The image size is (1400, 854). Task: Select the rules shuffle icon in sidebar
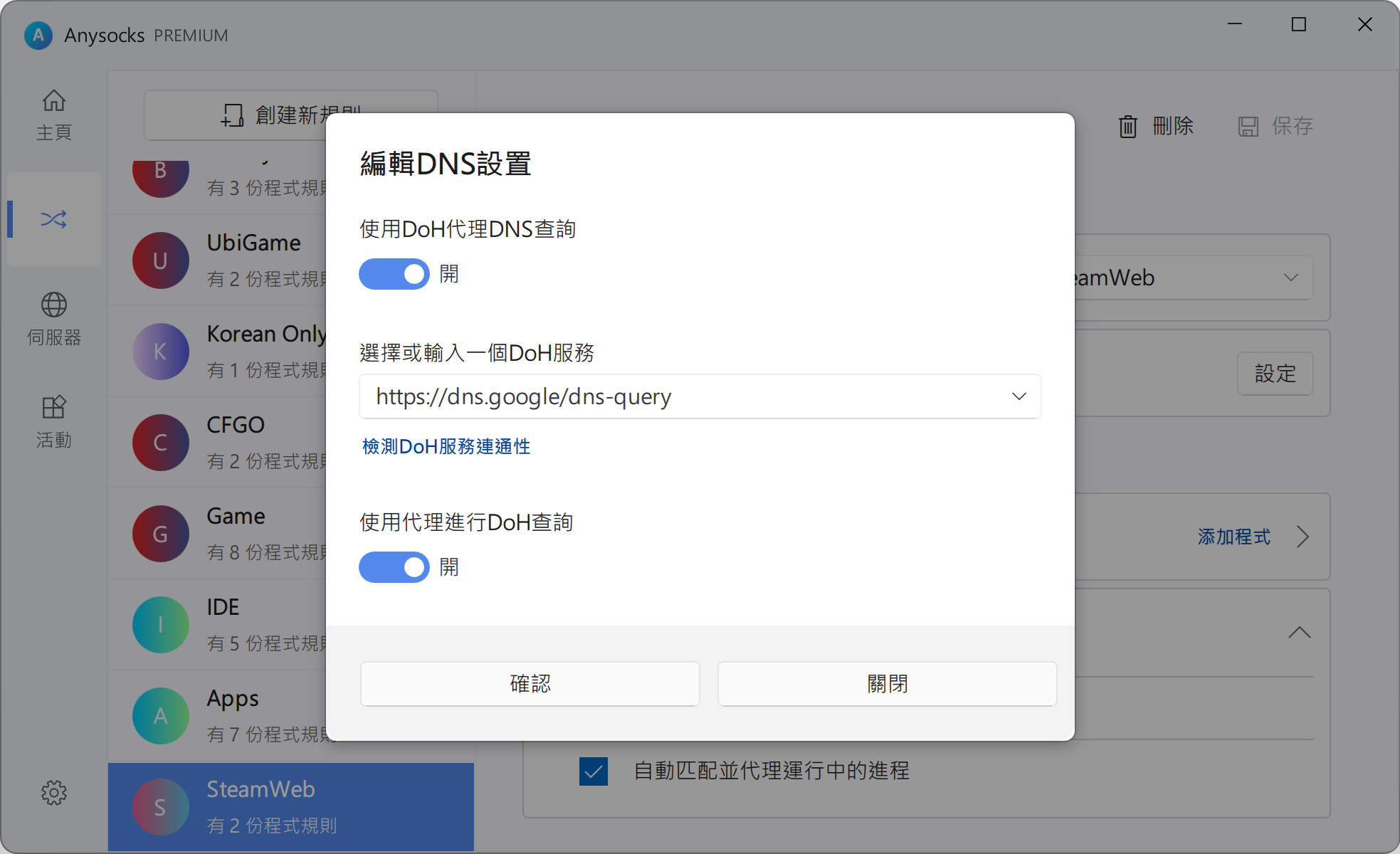(53, 219)
